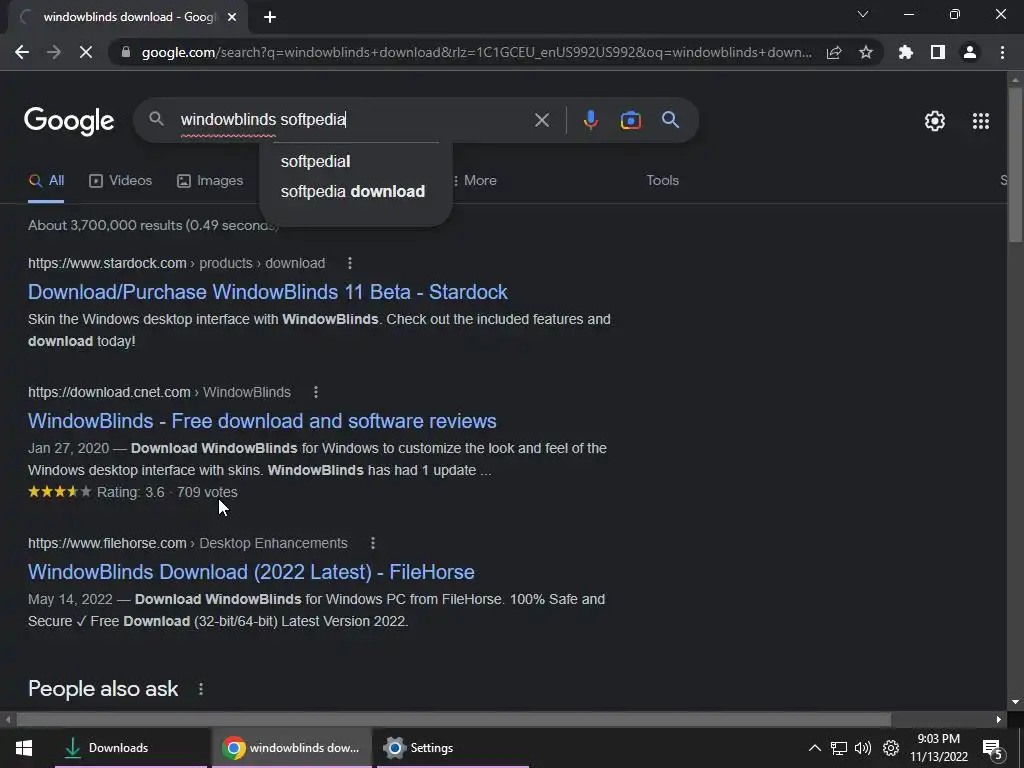Switch to the Settings taskbar window
Viewport: 1024px width, 768px height.
tap(453, 748)
